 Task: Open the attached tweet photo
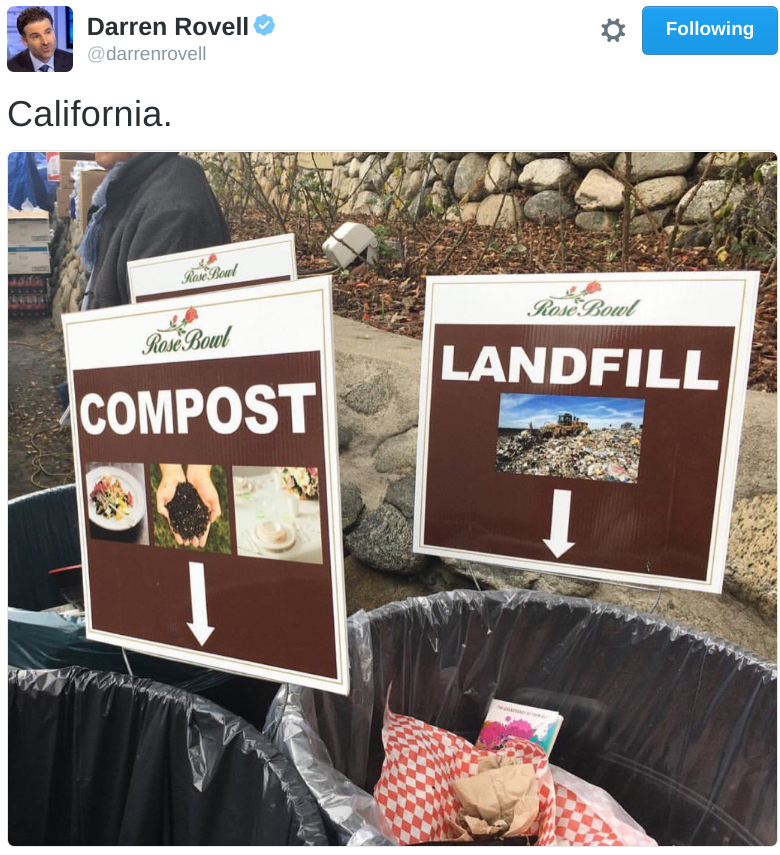click(x=392, y=499)
